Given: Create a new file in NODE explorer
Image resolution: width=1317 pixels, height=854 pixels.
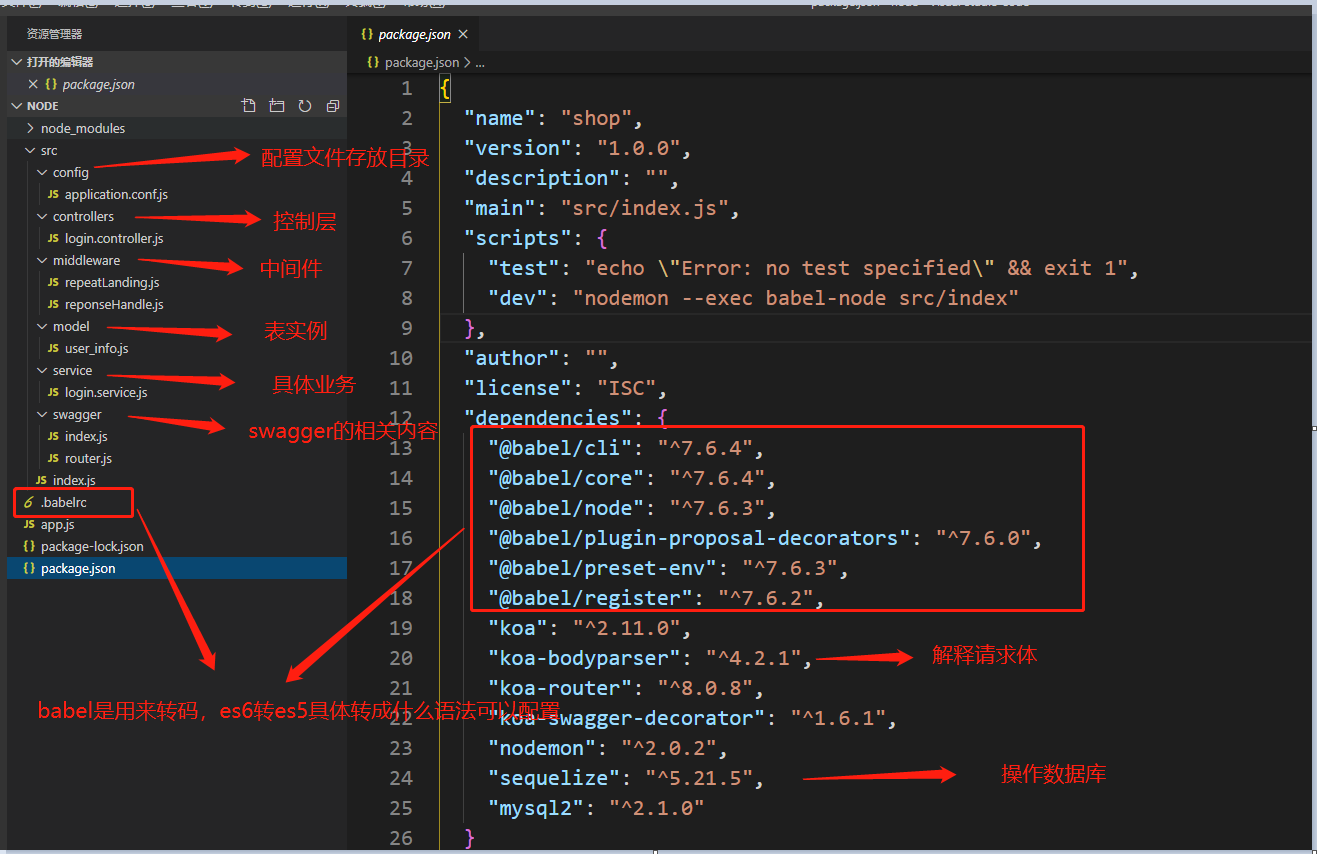Looking at the screenshot, I should pos(249,106).
